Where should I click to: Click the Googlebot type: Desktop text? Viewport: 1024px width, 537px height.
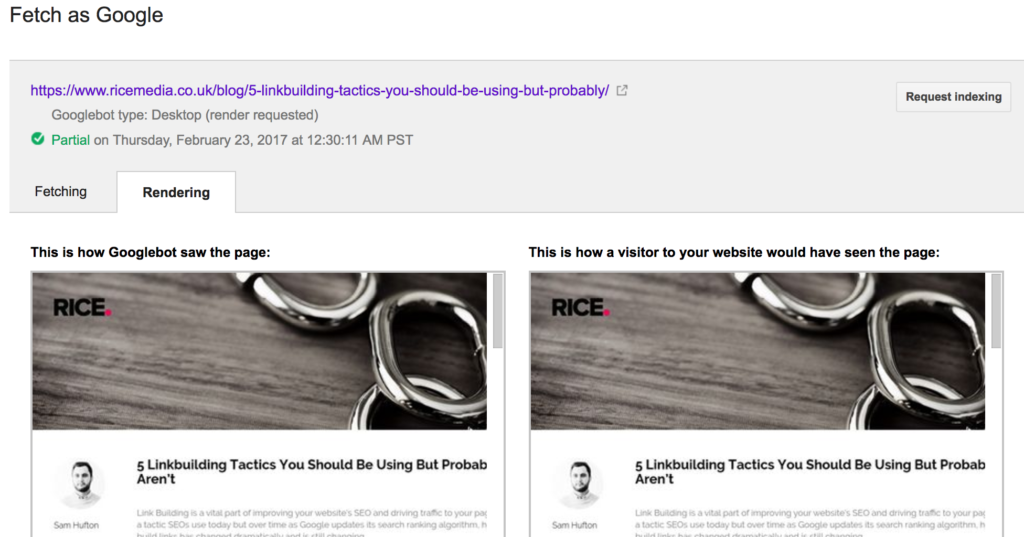(x=185, y=115)
